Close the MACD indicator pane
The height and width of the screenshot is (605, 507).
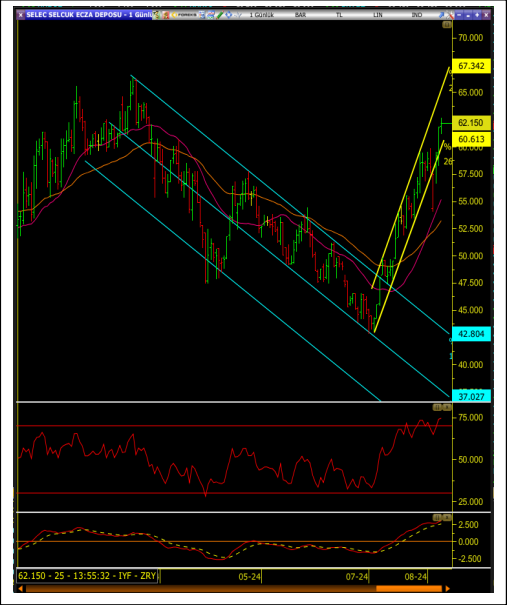(x=446, y=517)
